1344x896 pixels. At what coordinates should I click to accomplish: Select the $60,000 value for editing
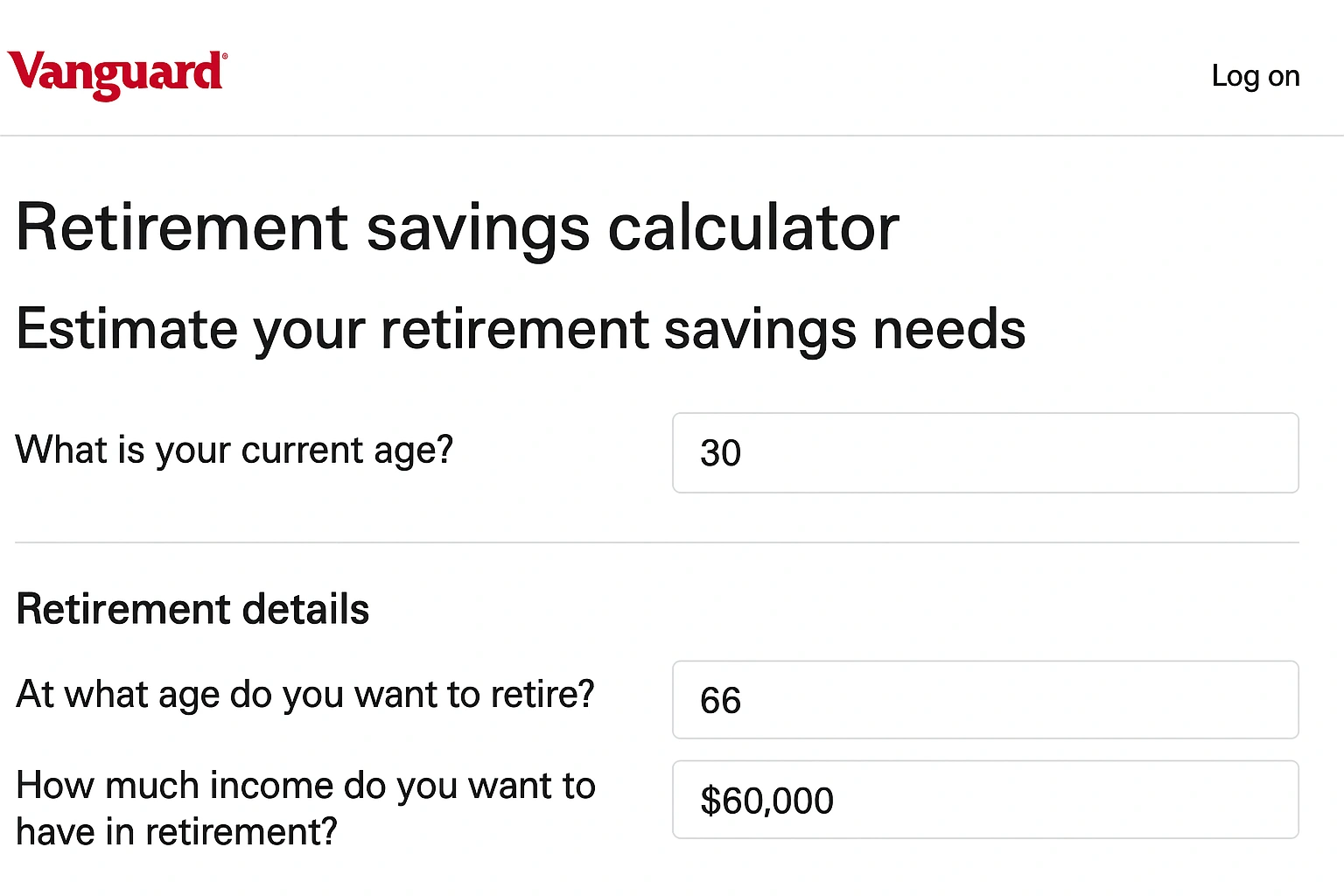pyautogui.click(x=766, y=800)
